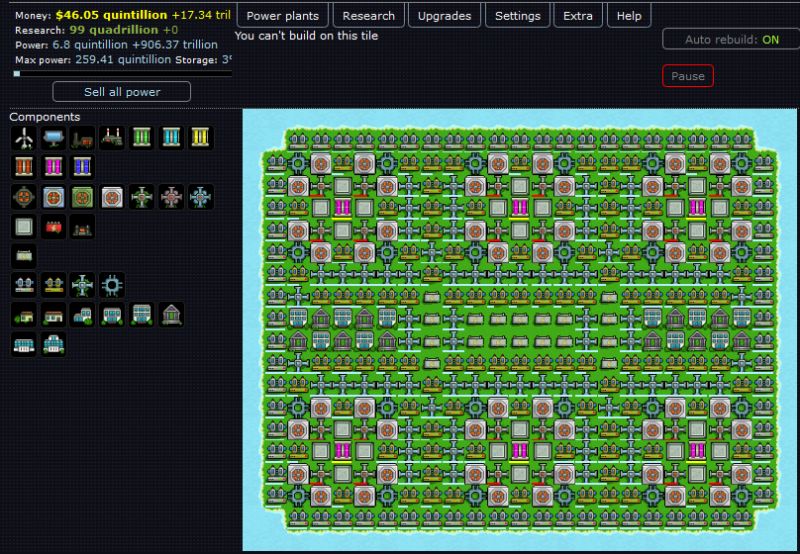Screen dimensions: 800x554
Task: Pick the burner plant with two chimneys
Action: (112, 138)
